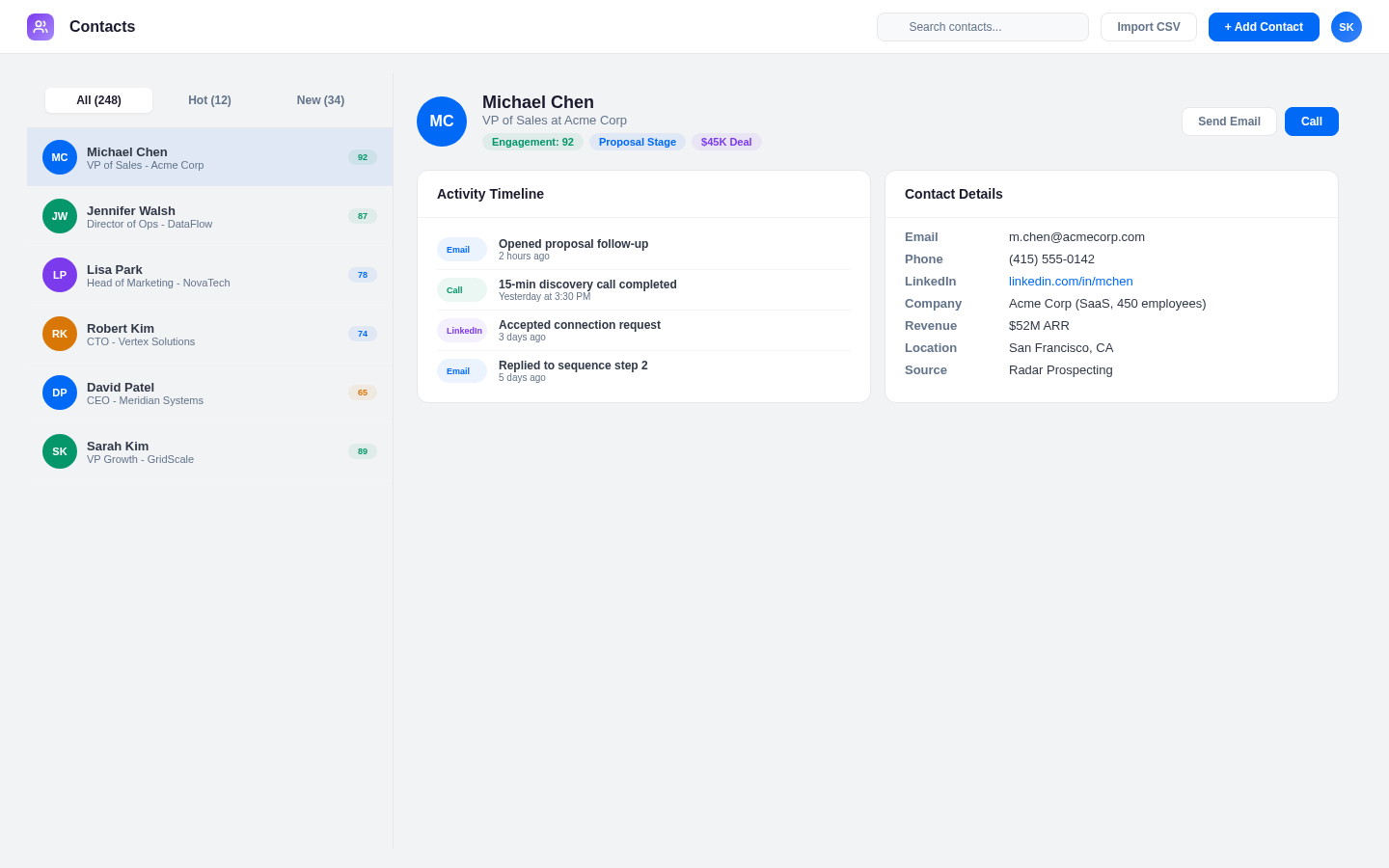The width and height of the screenshot is (1389, 868).
Task: Click the Send Email button
Action: pos(1229,122)
